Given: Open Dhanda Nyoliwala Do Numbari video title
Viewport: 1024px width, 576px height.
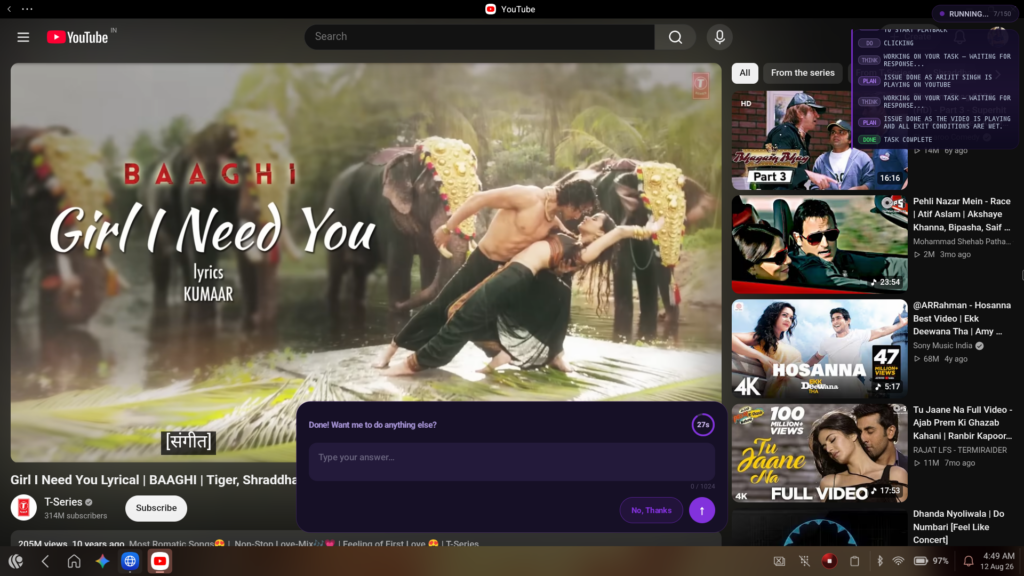Looking at the screenshot, I should point(959,527).
